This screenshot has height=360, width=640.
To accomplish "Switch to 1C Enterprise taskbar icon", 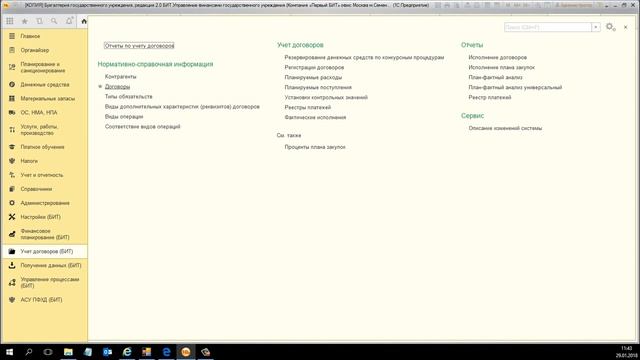I will coord(186,352).
